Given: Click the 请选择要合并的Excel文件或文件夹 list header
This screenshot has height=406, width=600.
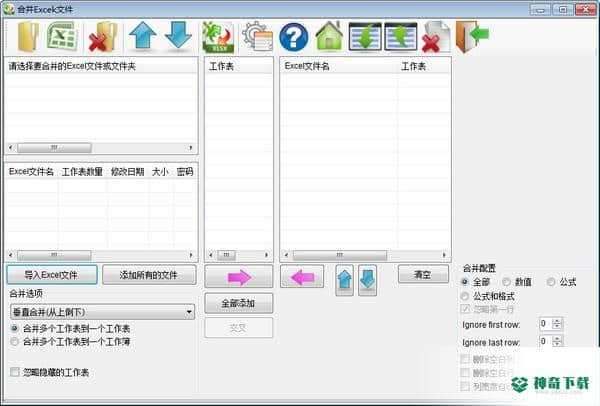Looking at the screenshot, I should 101,66.
